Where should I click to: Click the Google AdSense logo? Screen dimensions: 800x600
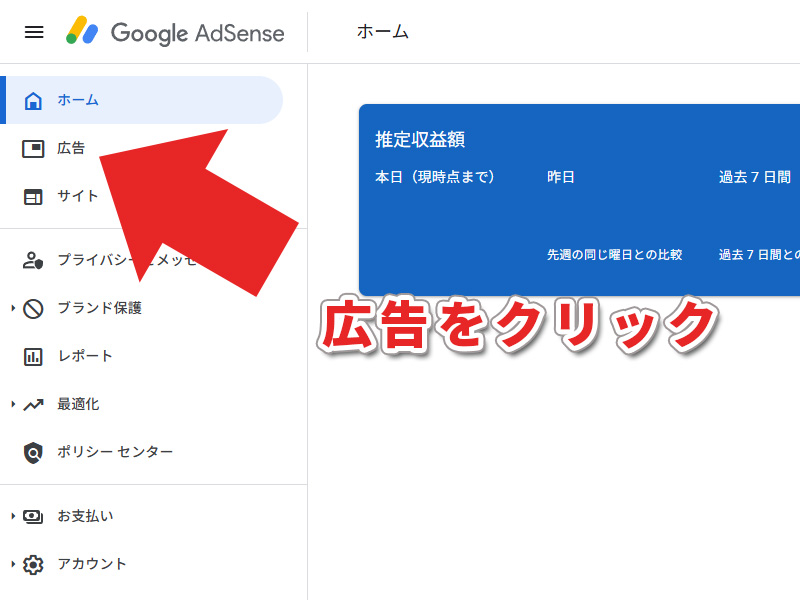(x=175, y=32)
